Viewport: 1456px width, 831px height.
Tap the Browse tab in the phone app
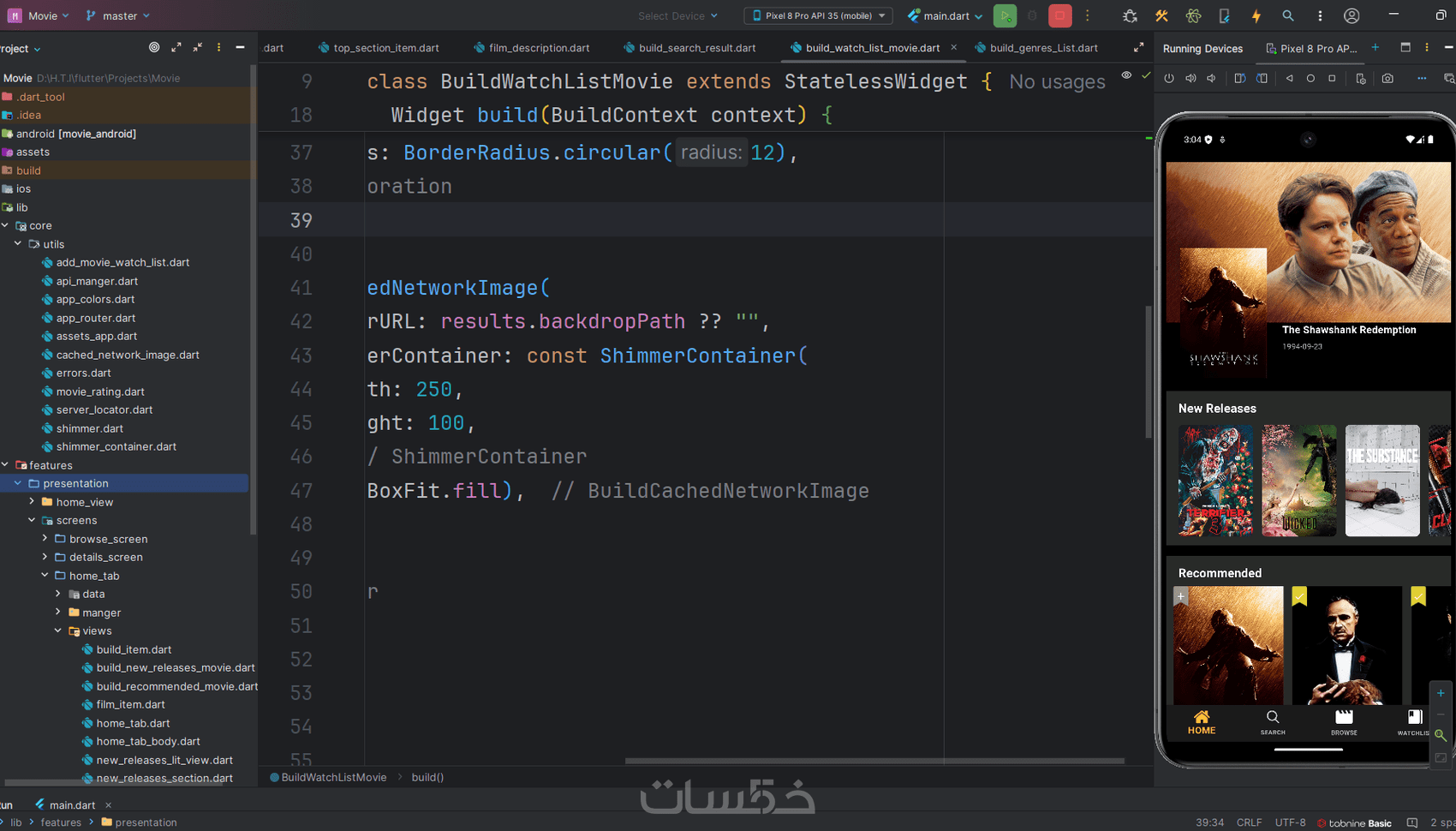(x=1344, y=722)
